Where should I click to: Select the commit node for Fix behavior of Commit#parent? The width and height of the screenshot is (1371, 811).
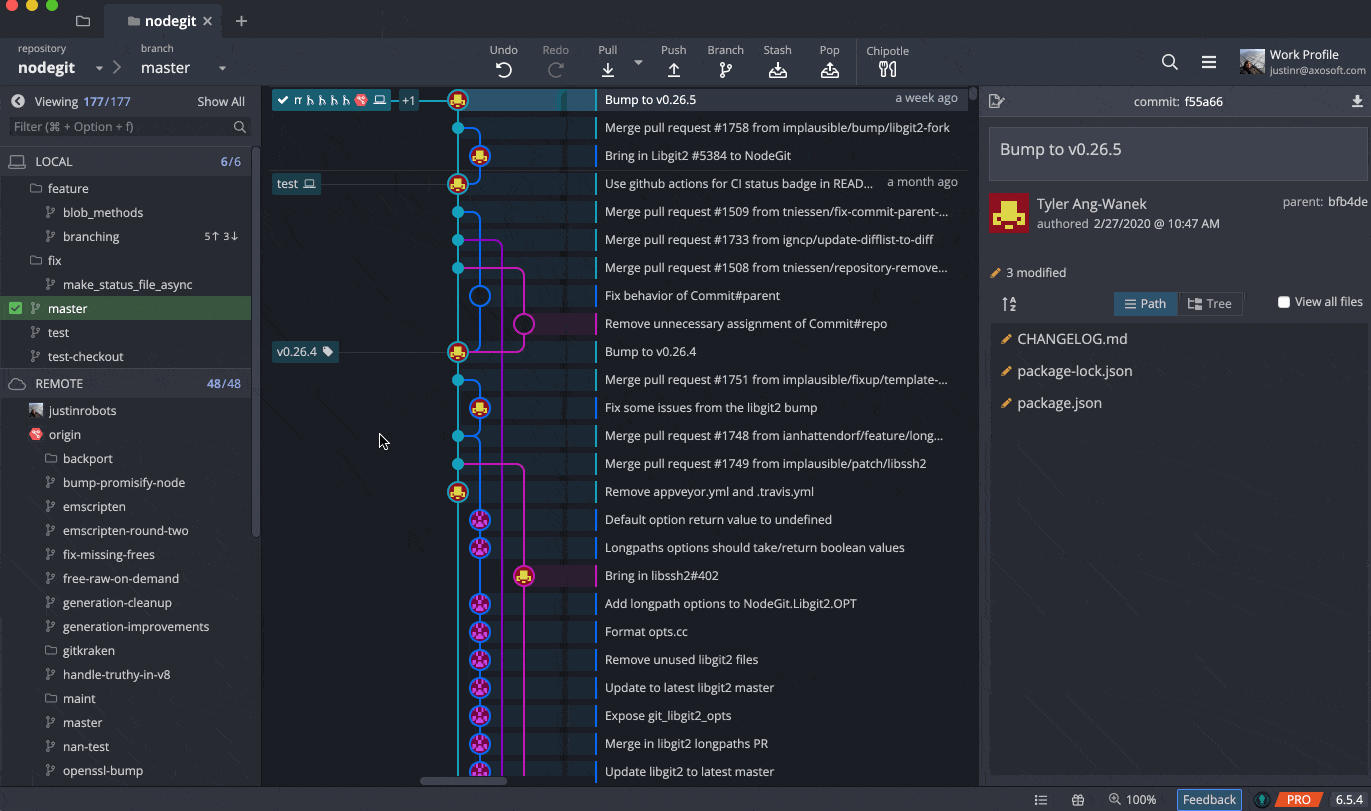pyautogui.click(x=480, y=296)
